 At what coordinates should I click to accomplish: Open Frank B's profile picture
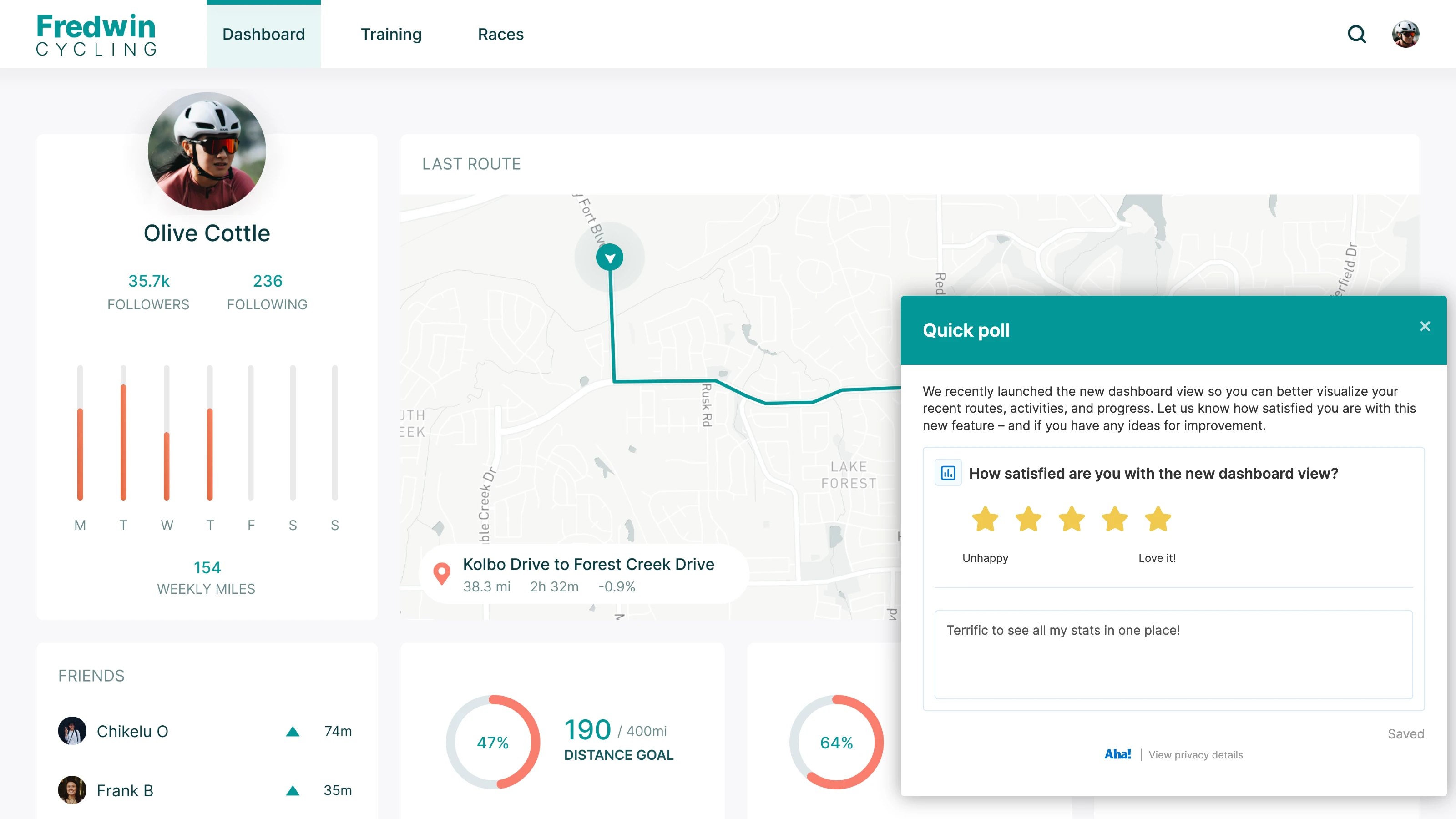pos(71,790)
